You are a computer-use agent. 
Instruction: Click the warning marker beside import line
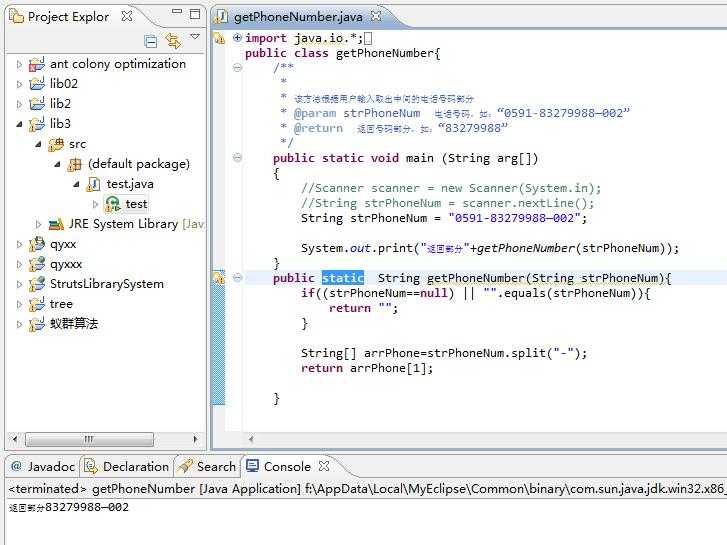click(x=219, y=38)
